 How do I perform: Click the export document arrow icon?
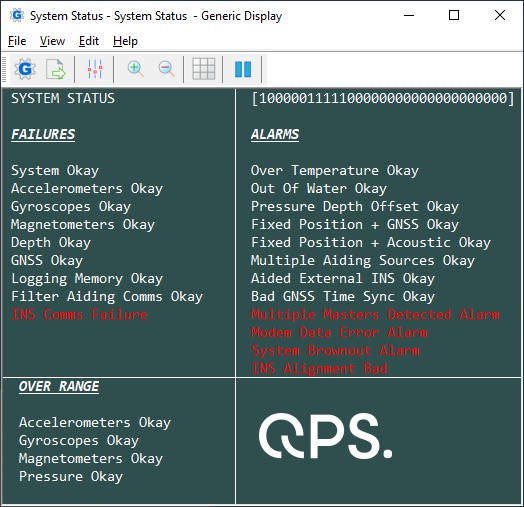click(x=55, y=69)
